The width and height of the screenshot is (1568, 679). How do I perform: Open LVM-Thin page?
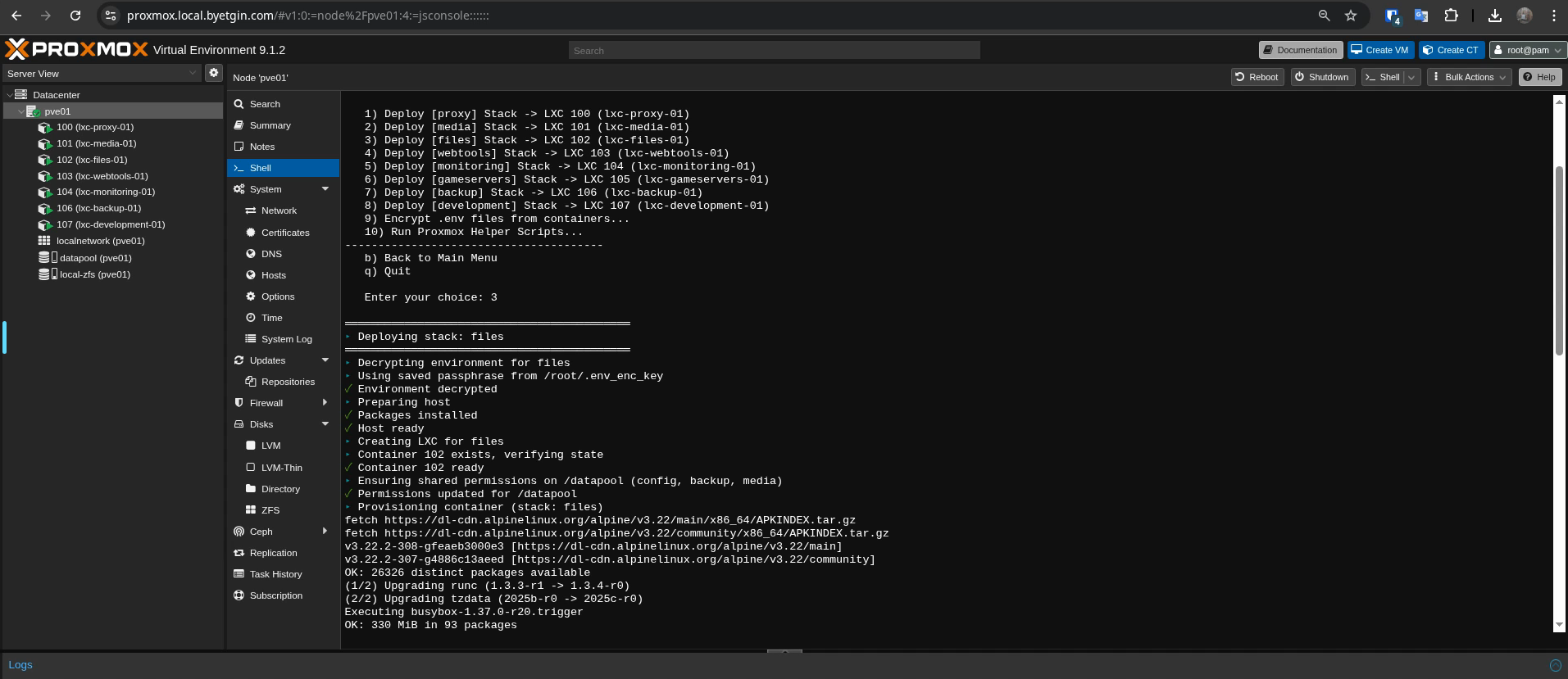(281, 468)
